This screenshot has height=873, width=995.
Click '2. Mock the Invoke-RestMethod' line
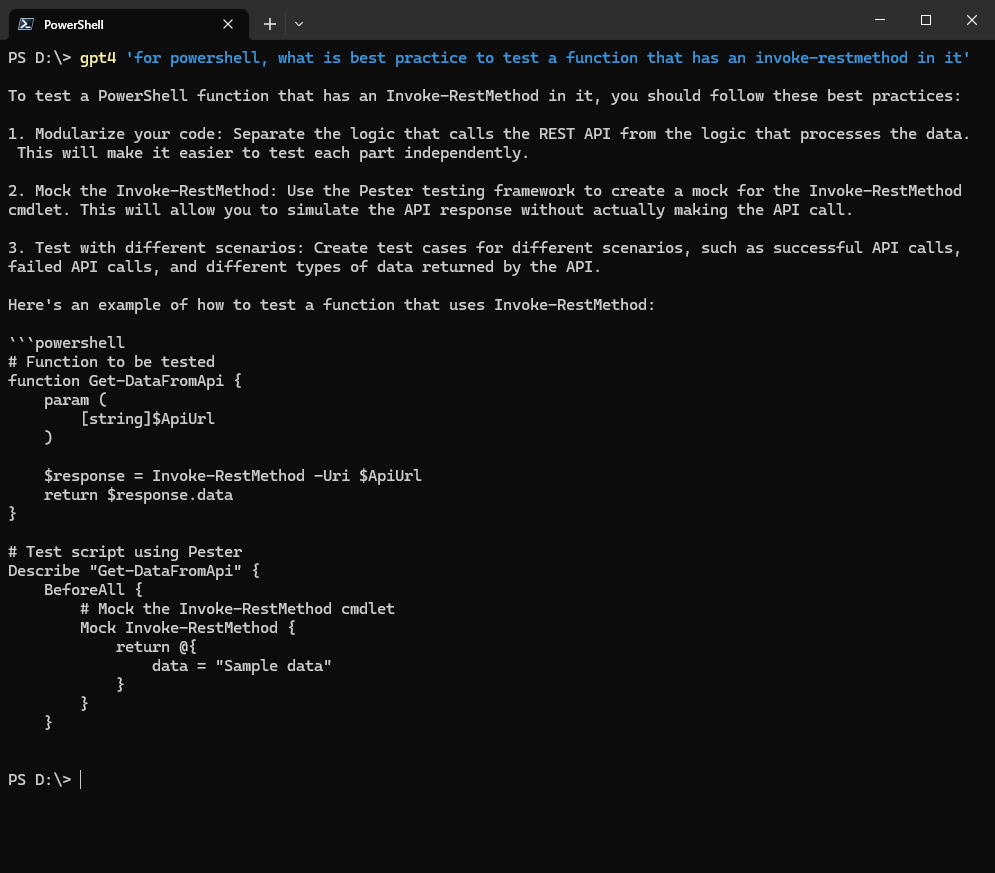click(485, 191)
